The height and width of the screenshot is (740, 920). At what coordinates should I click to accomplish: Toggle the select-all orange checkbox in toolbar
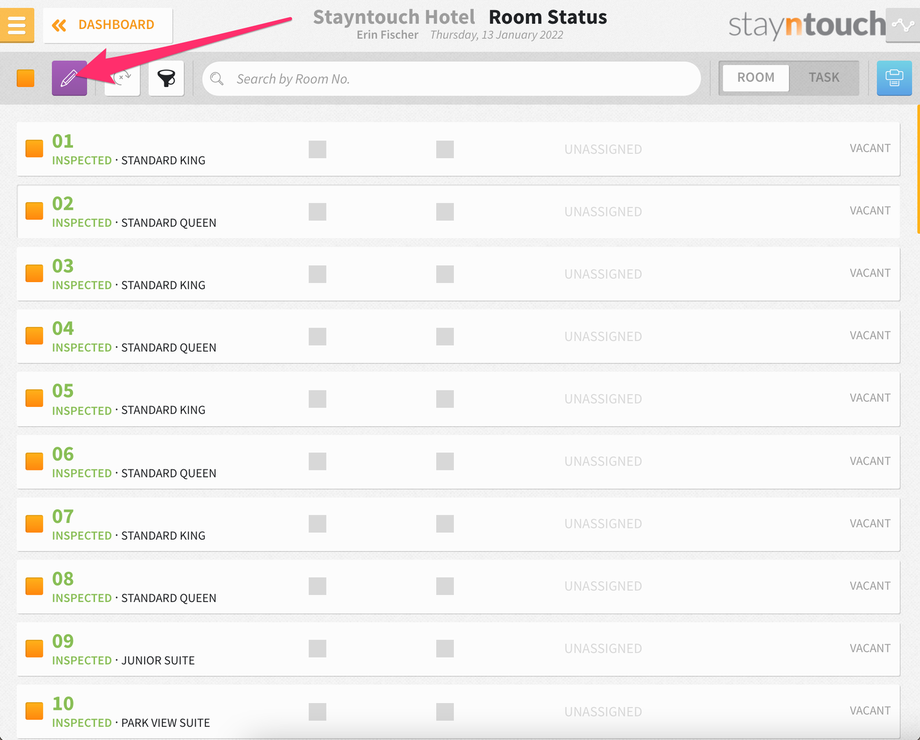[26, 78]
